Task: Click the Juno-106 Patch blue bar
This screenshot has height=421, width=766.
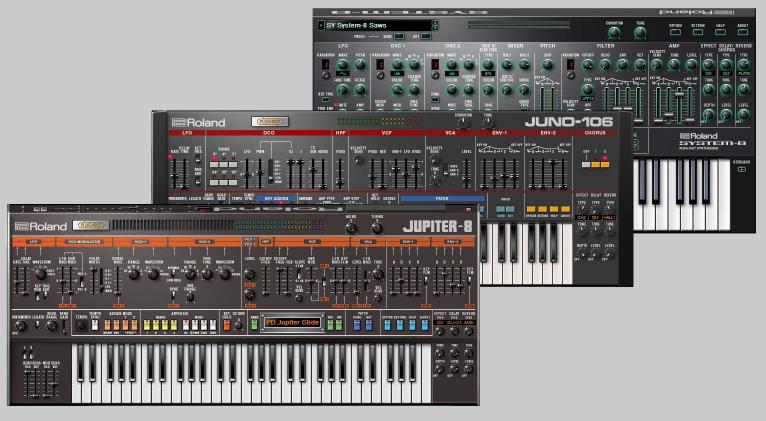Action: 443,199
